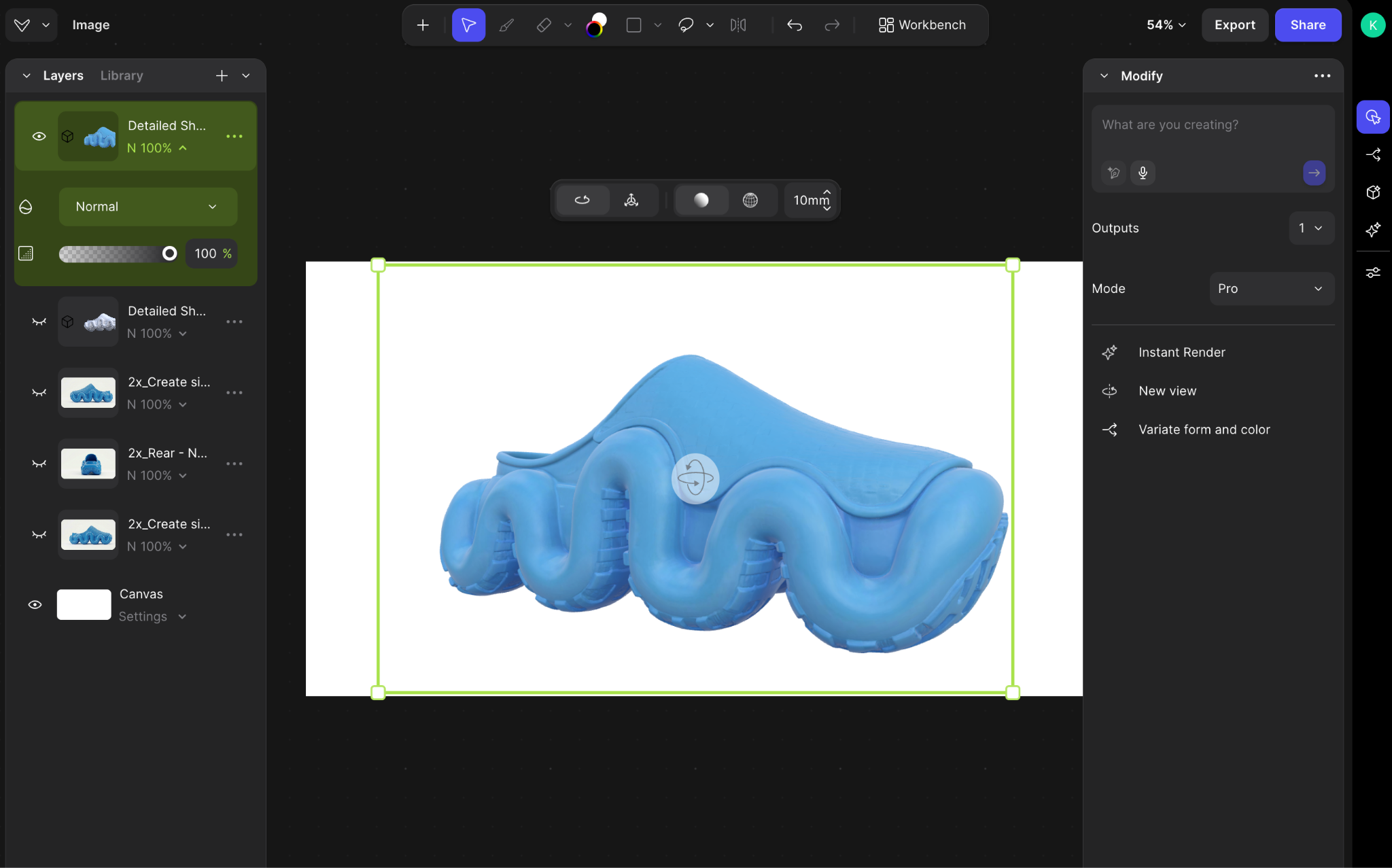1392x868 pixels.
Task: Select the Eraser tool
Action: pos(544,25)
